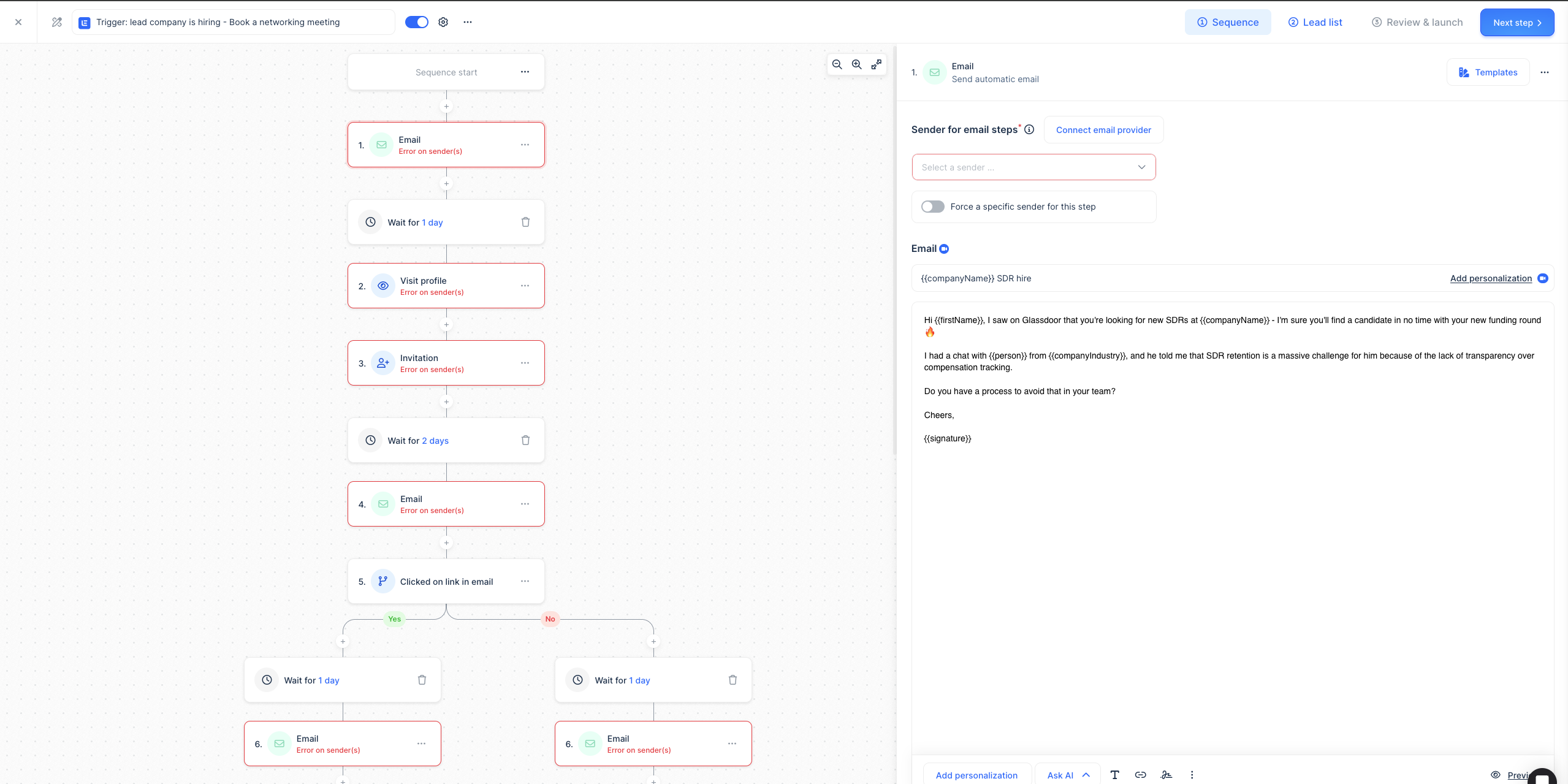1568x784 pixels.
Task: Expand the Ask AI menu
Action: [1068, 775]
